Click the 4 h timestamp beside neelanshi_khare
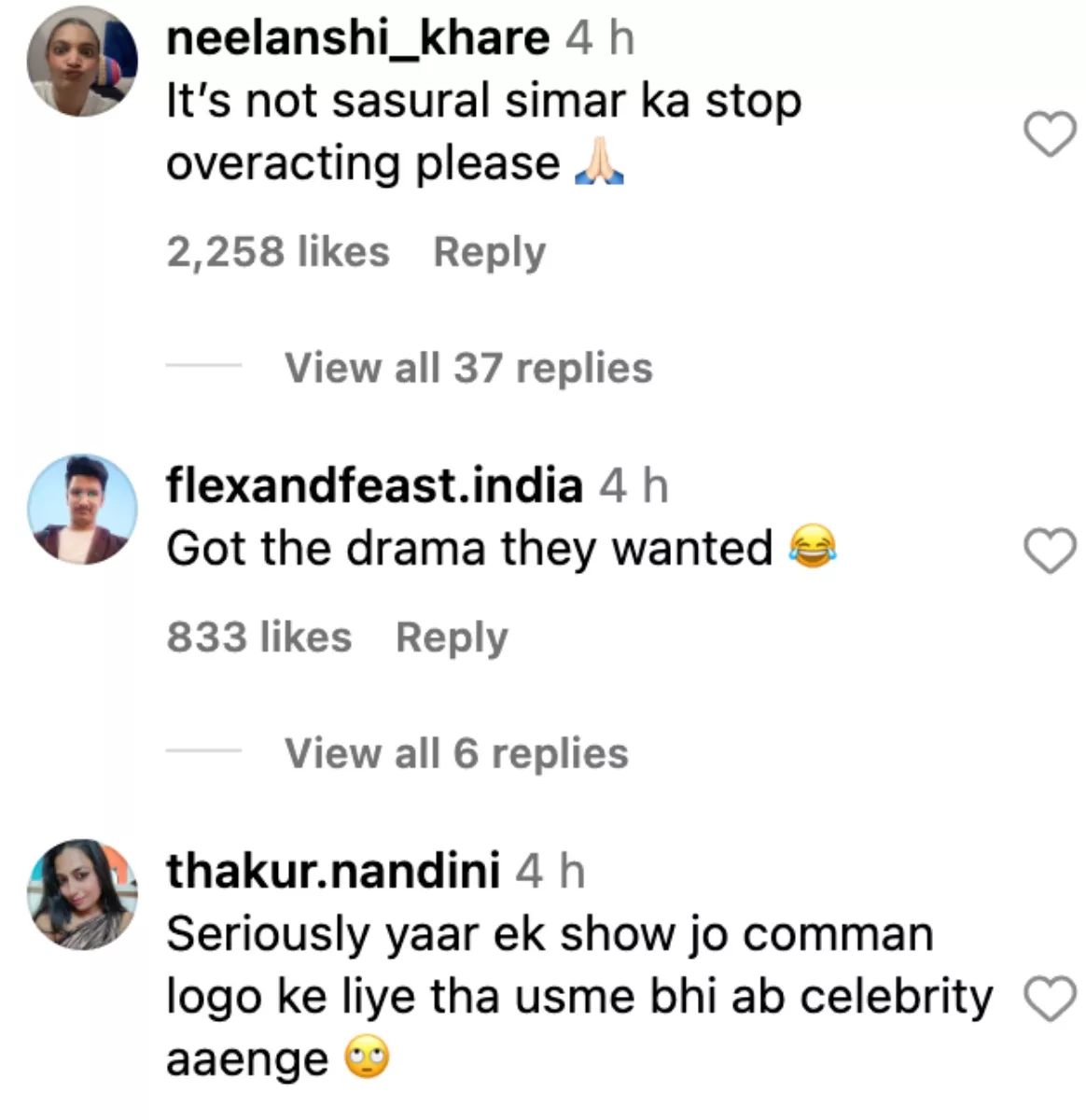The image size is (1086, 1120). click(x=600, y=38)
